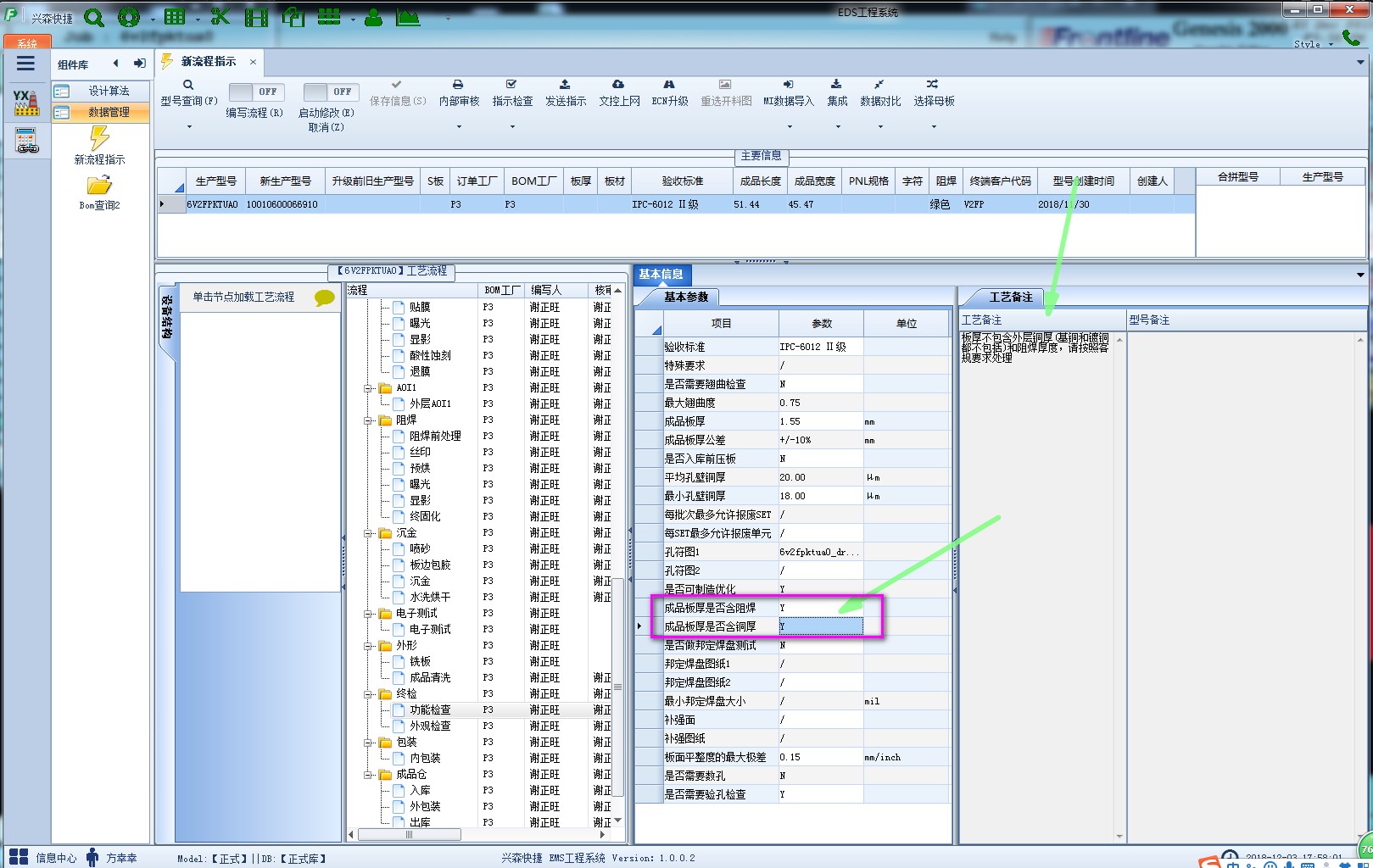The height and width of the screenshot is (868, 1373).
Task: Open dropdown arrow under MI数据导入
Action: tap(790, 127)
